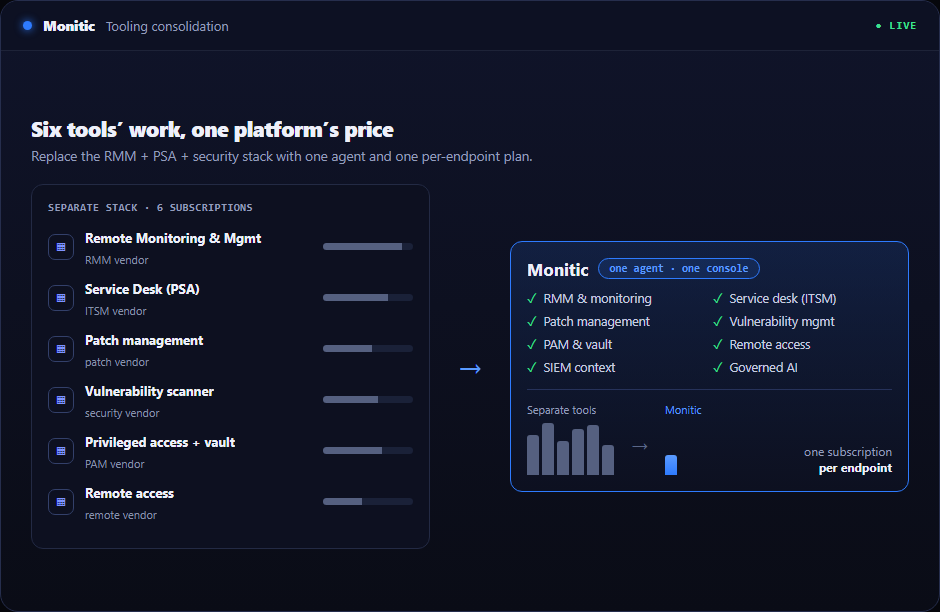Click the 'patch vendor' subtitle
Screen dimensions: 940x612
117,362
